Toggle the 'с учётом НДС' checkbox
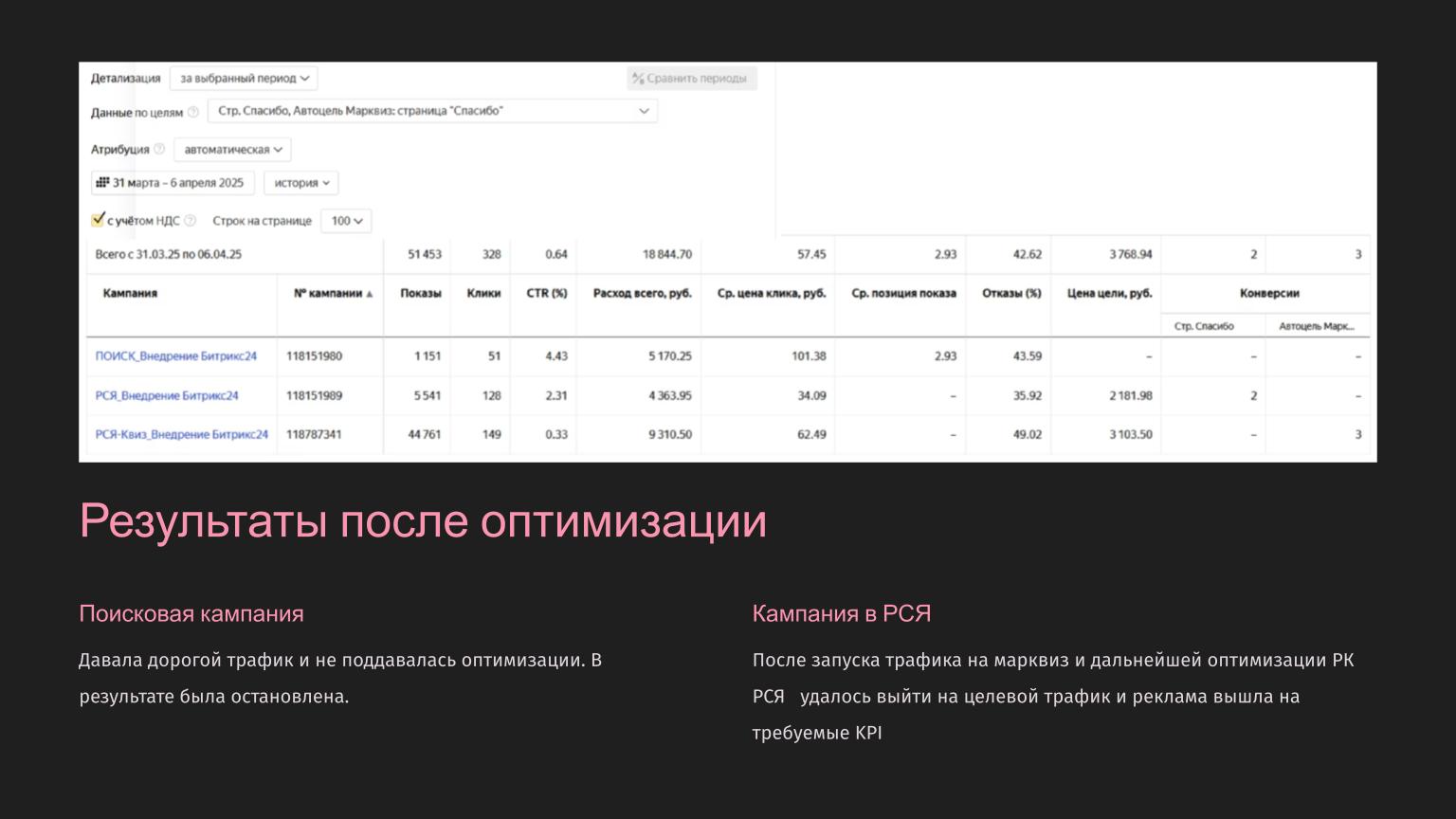This screenshot has width=1456, height=819. point(98,220)
